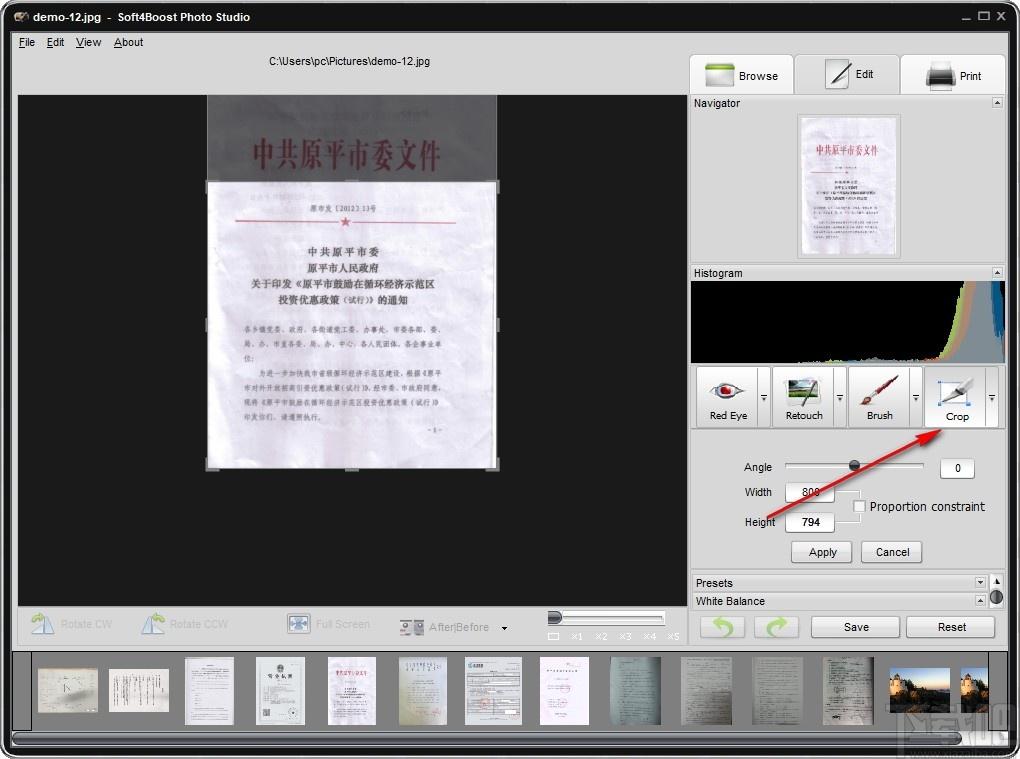The width and height of the screenshot is (1020, 759).
Task: Open the Edit menu in menu bar
Action: point(55,42)
